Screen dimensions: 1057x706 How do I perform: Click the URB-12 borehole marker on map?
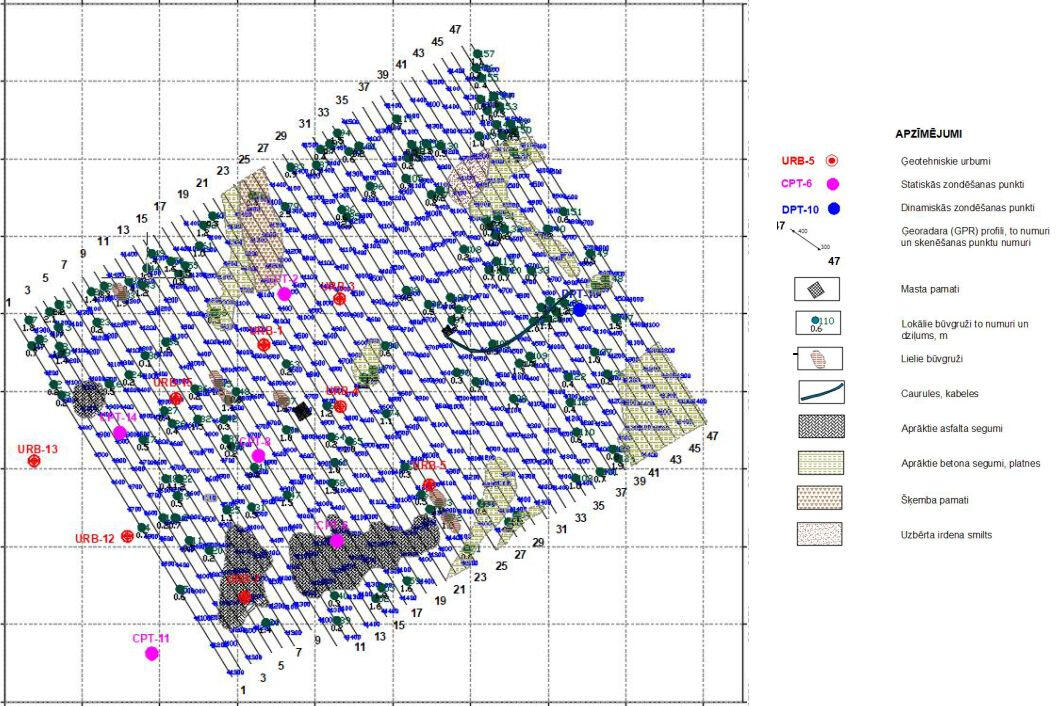(x=127, y=537)
